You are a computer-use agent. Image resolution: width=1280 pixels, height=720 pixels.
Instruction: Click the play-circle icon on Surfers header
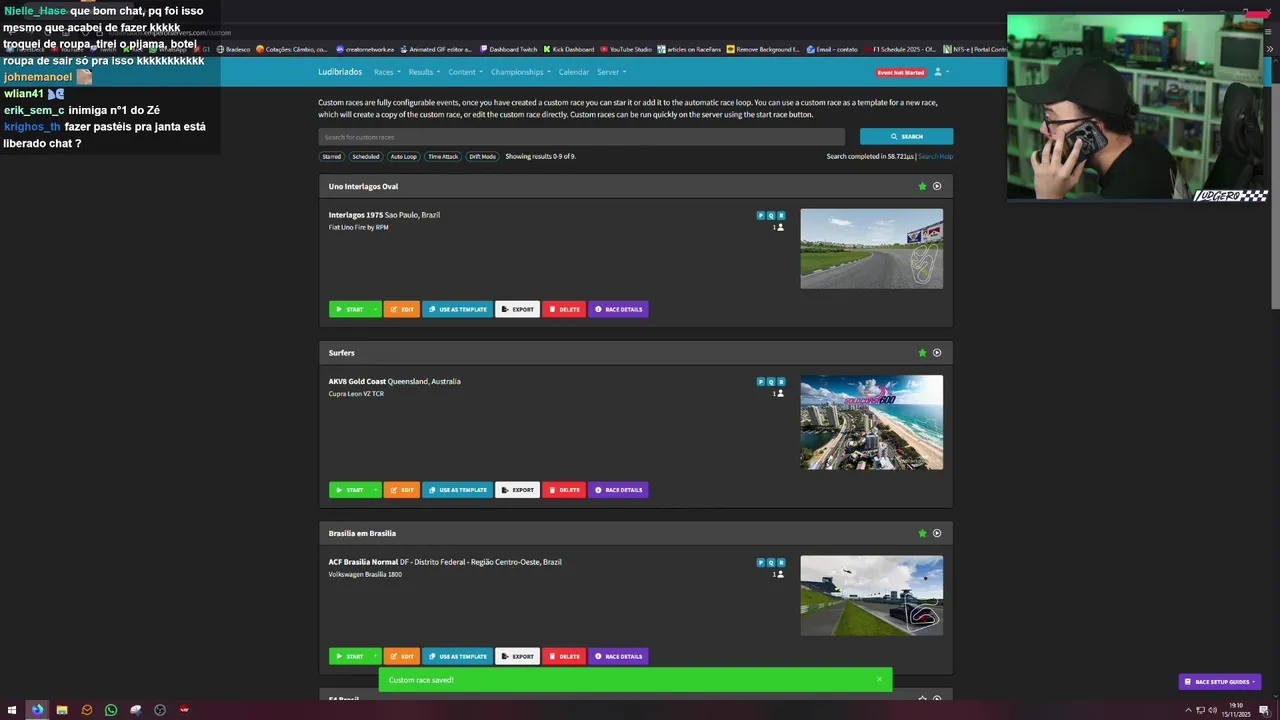(x=937, y=353)
